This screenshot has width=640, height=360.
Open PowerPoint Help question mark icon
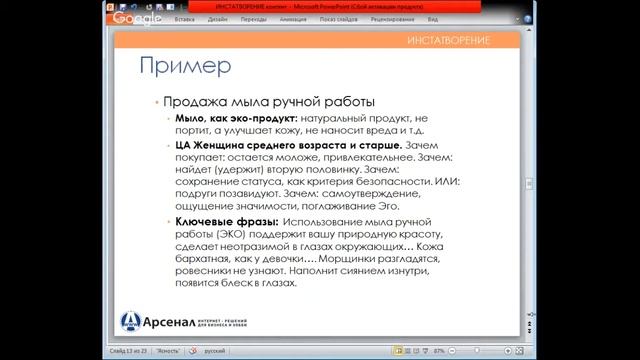[x=528, y=19]
